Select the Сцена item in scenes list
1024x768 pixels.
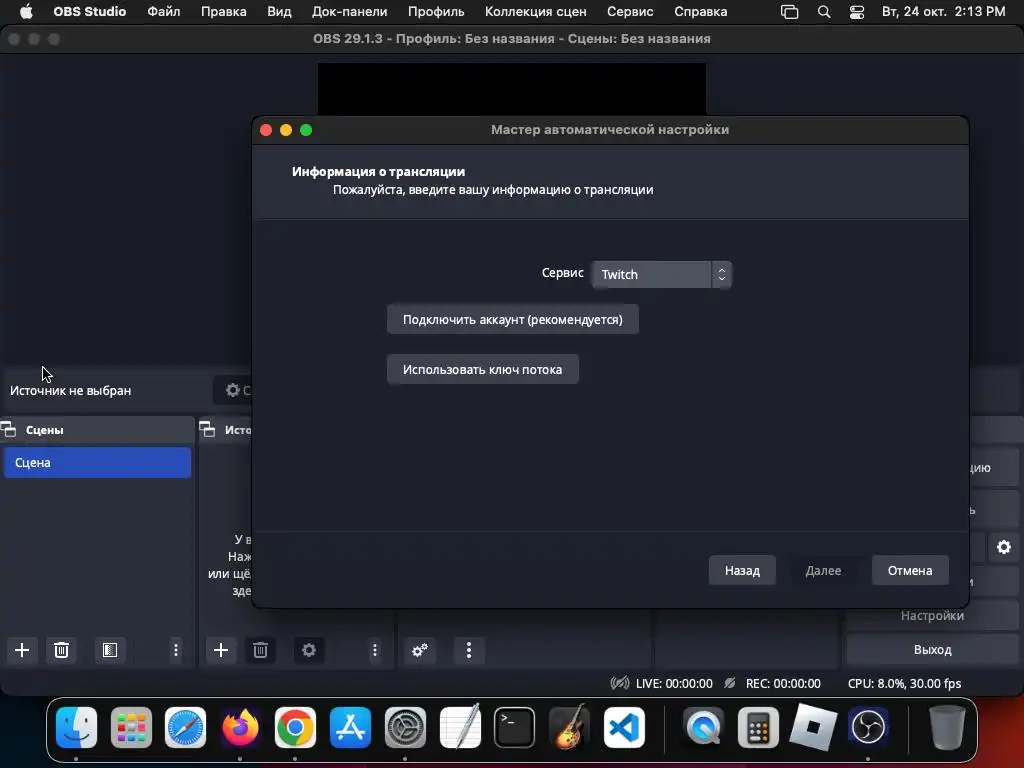tap(97, 462)
